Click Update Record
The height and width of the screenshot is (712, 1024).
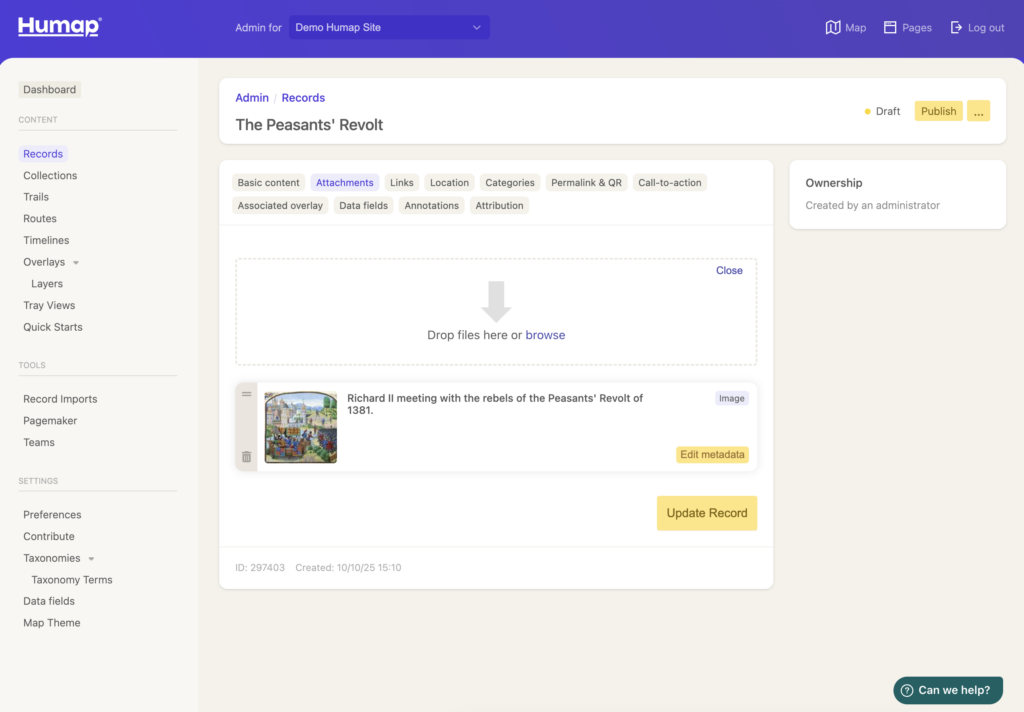(x=707, y=513)
